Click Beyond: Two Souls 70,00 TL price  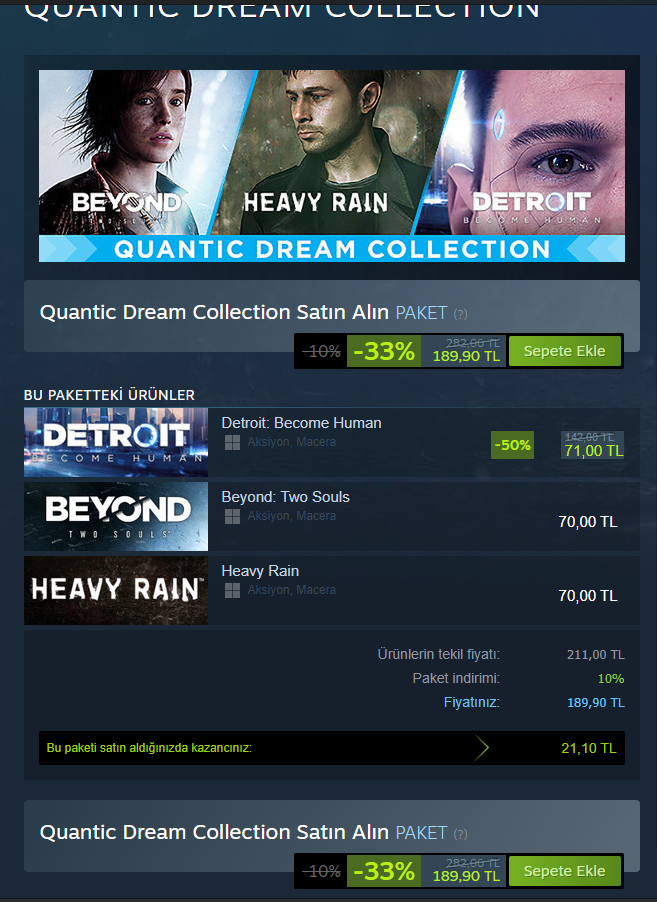pyautogui.click(x=588, y=522)
